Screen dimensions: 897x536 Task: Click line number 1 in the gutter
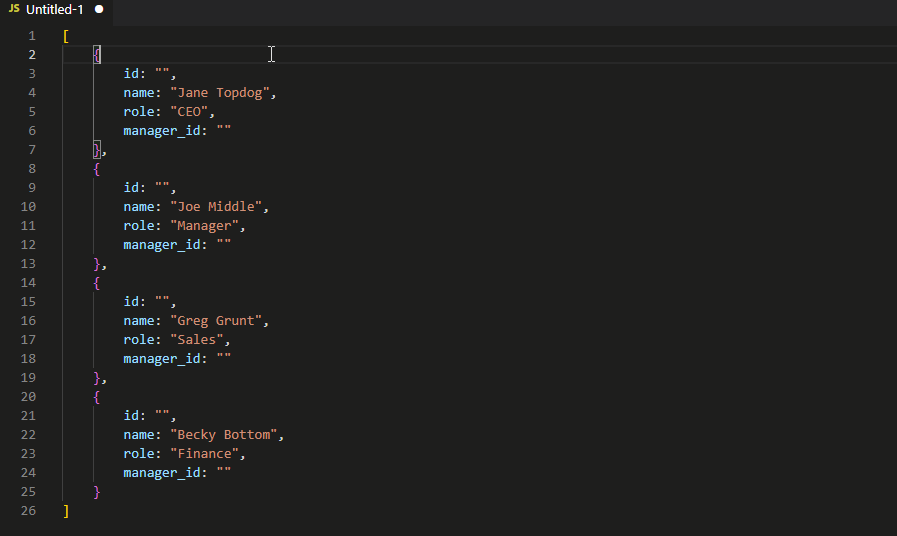[32, 35]
